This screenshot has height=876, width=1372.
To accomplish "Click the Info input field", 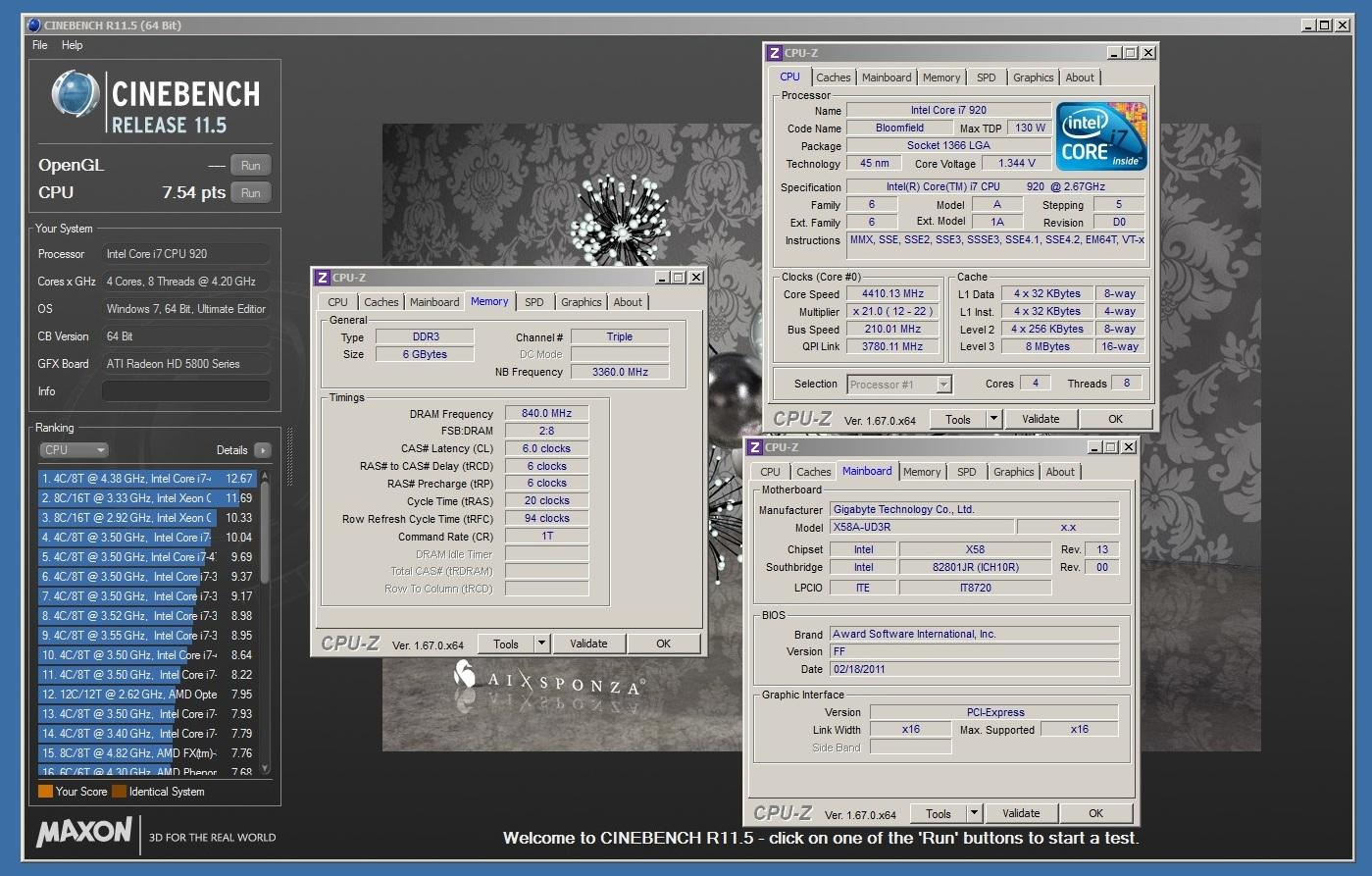I will click(186, 391).
